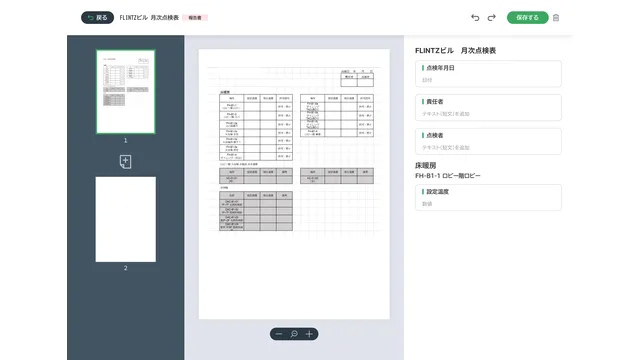
Task: Click the 床暖房 section heading
Action: click(x=426, y=165)
